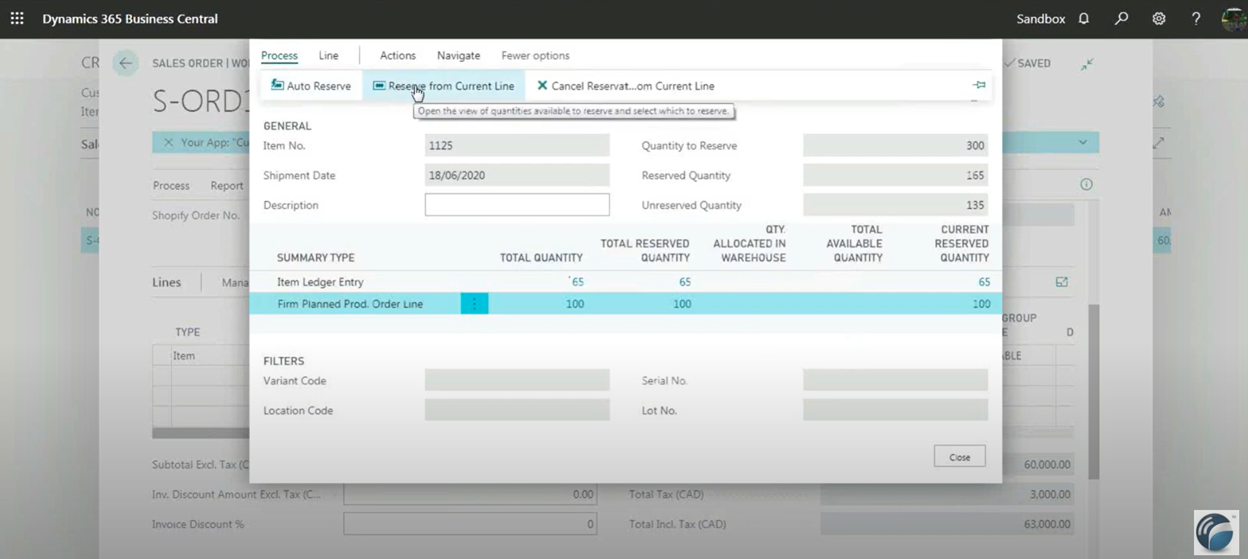Switch to the Process tab in dialog

pos(279,56)
